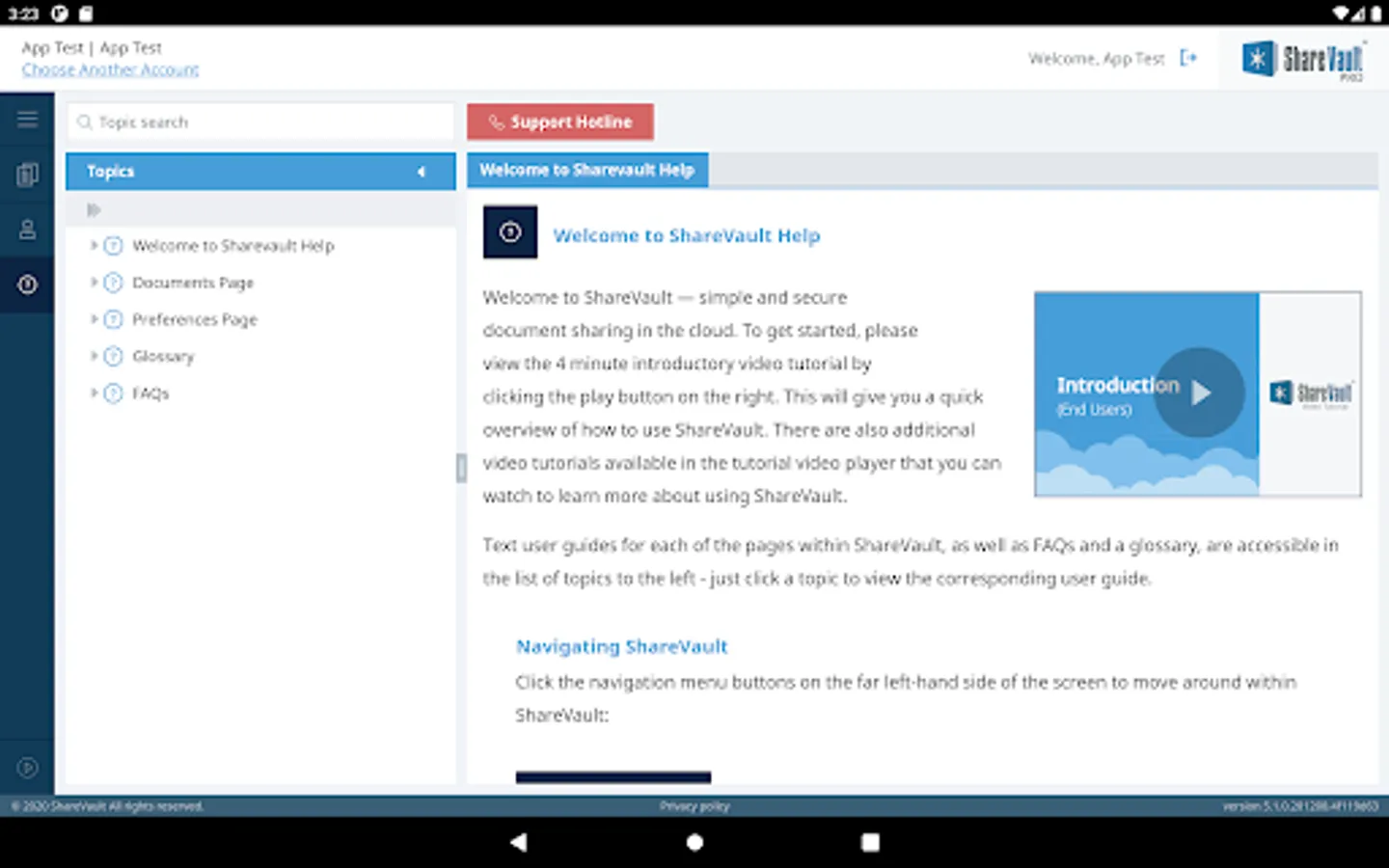Click the Navigating ShareVault heading
This screenshot has height=868, width=1389.
(x=622, y=646)
